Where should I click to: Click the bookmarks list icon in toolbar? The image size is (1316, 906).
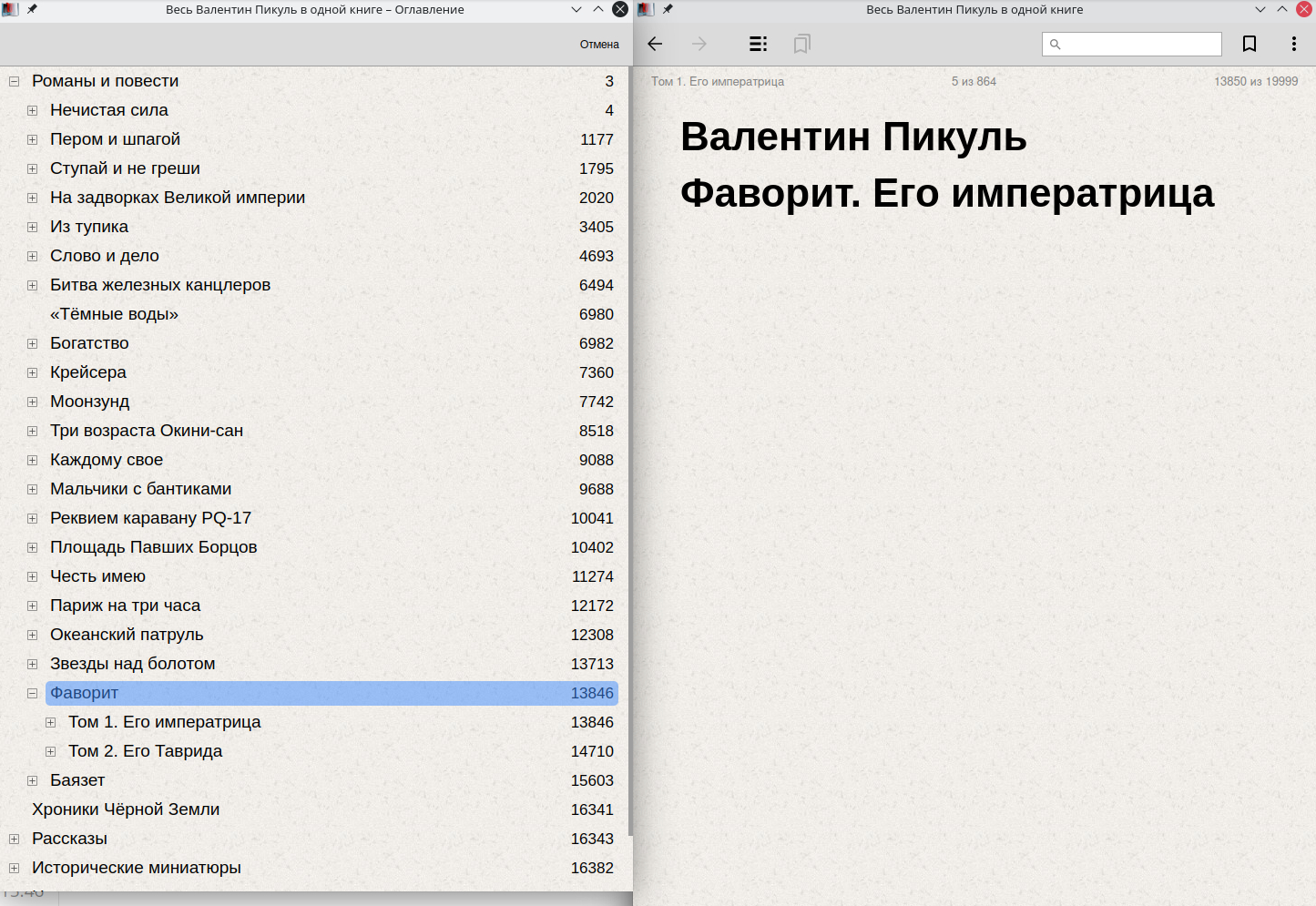coord(801,44)
